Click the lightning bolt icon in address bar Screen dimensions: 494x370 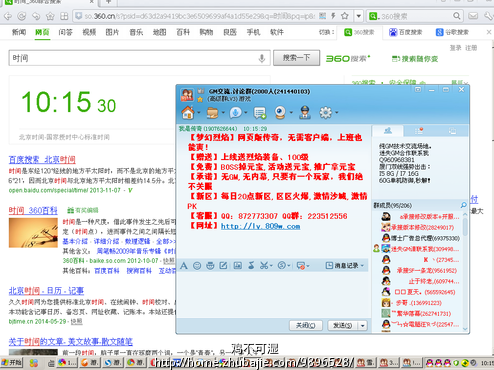point(333,16)
